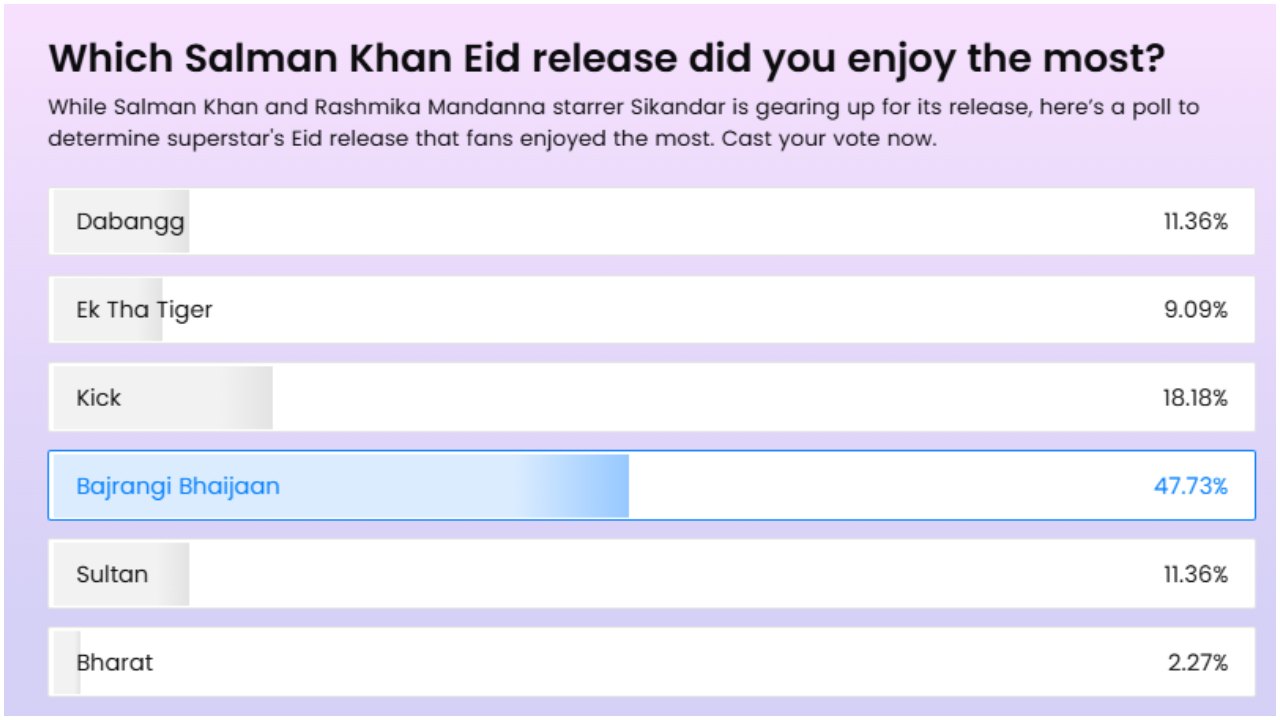Click the 18.18% percentage for Kick

coord(1195,398)
